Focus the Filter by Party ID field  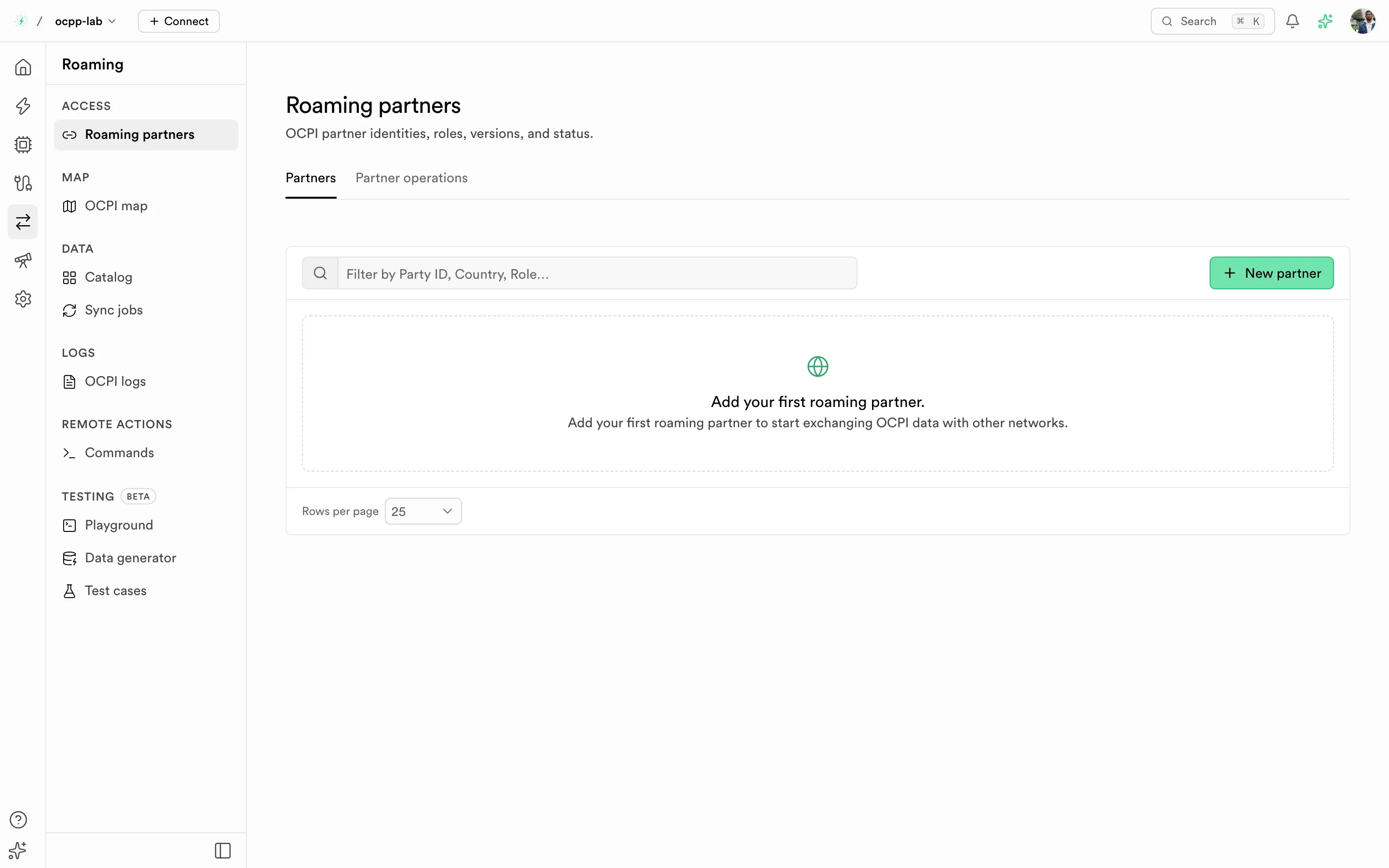[x=598, y=273]
